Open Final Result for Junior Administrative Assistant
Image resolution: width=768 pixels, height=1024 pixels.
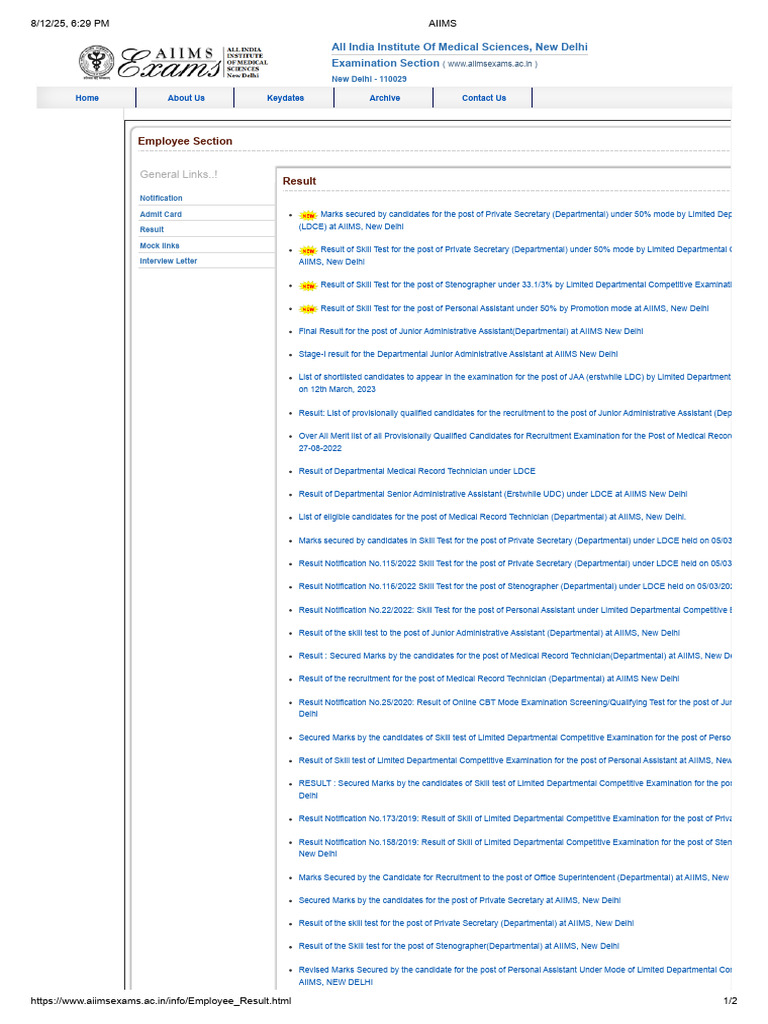click(471, 332)
